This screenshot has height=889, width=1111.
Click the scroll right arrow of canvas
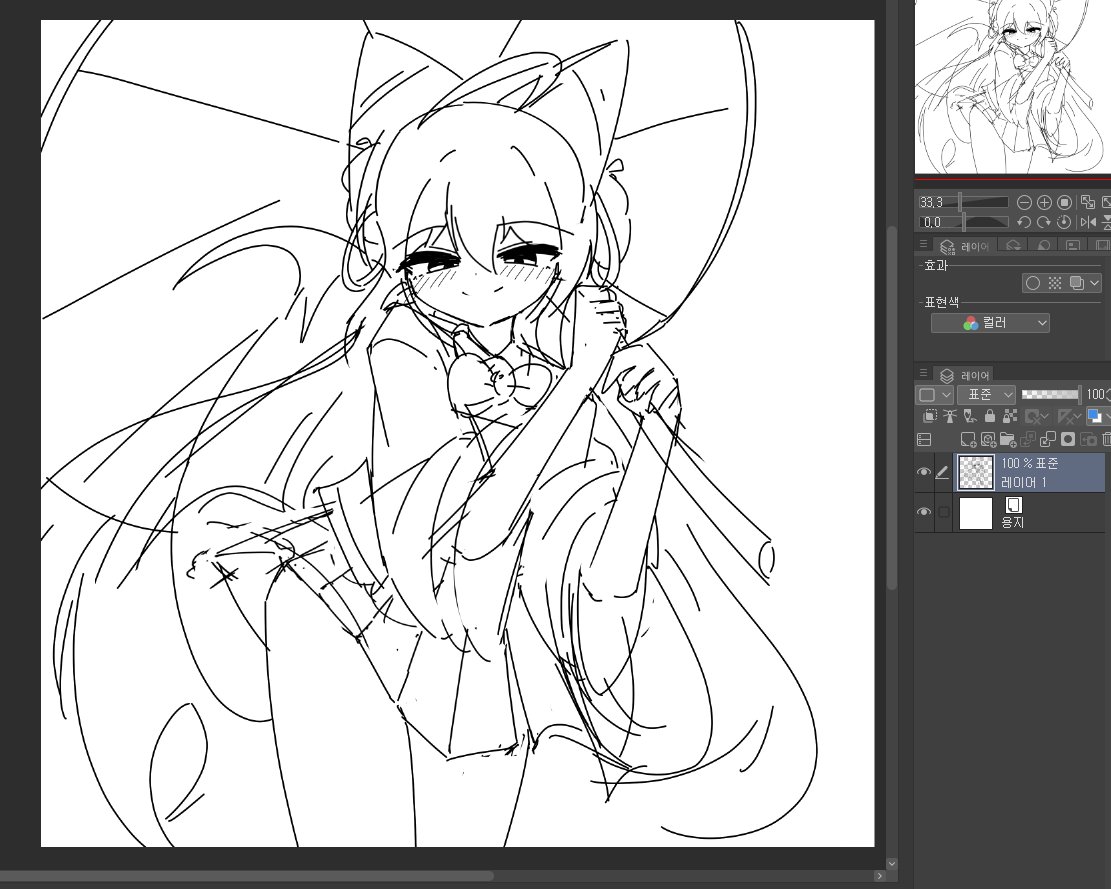coord(879,876)
